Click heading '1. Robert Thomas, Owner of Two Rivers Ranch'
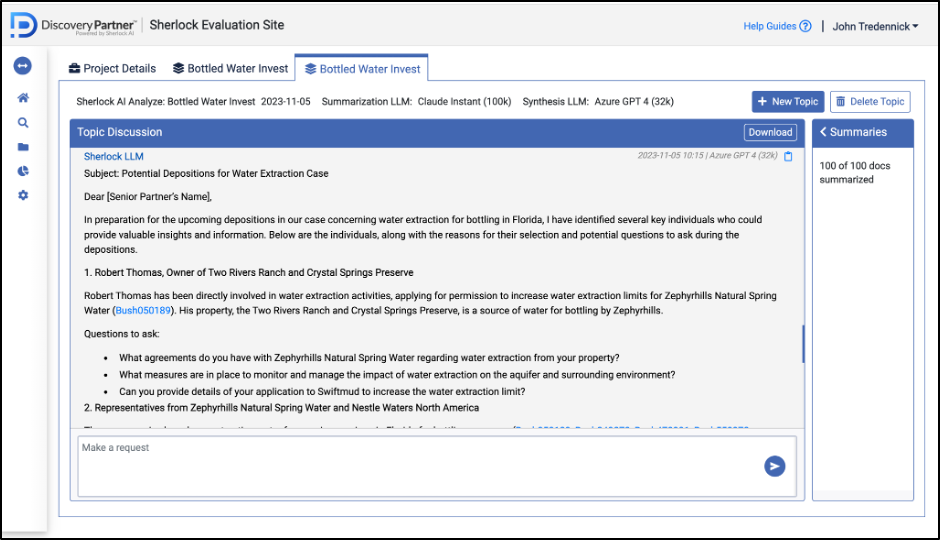The height and width of the screenshot is (540, 940). pos(249,273)
